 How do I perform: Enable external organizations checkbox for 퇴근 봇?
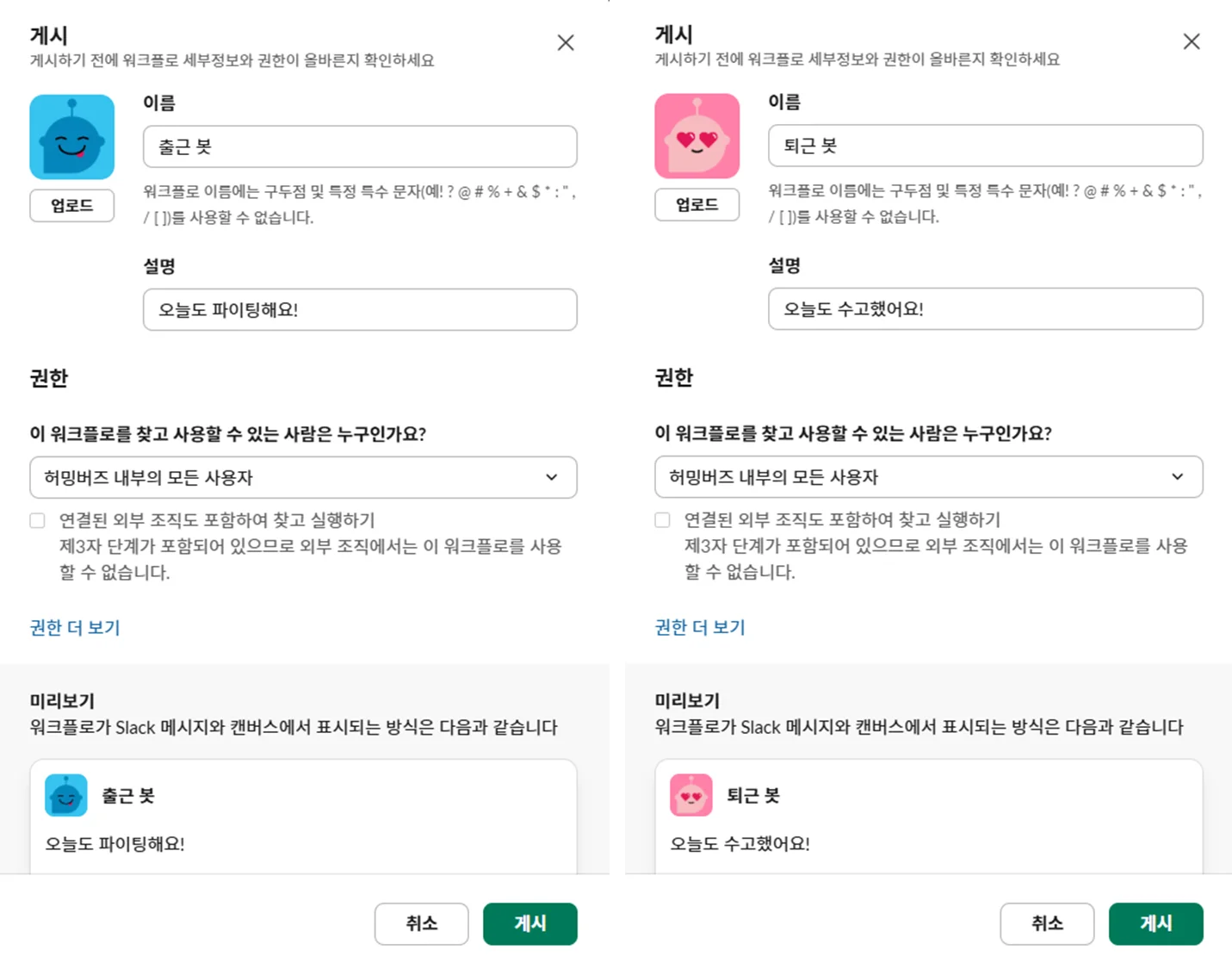662,519
